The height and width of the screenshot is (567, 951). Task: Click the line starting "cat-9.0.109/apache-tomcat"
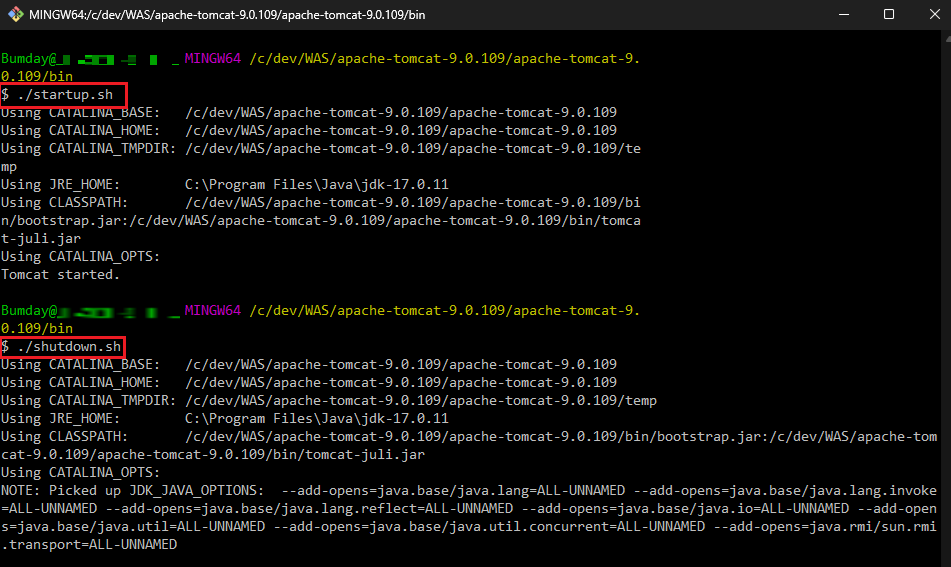(x=213, y=455)
